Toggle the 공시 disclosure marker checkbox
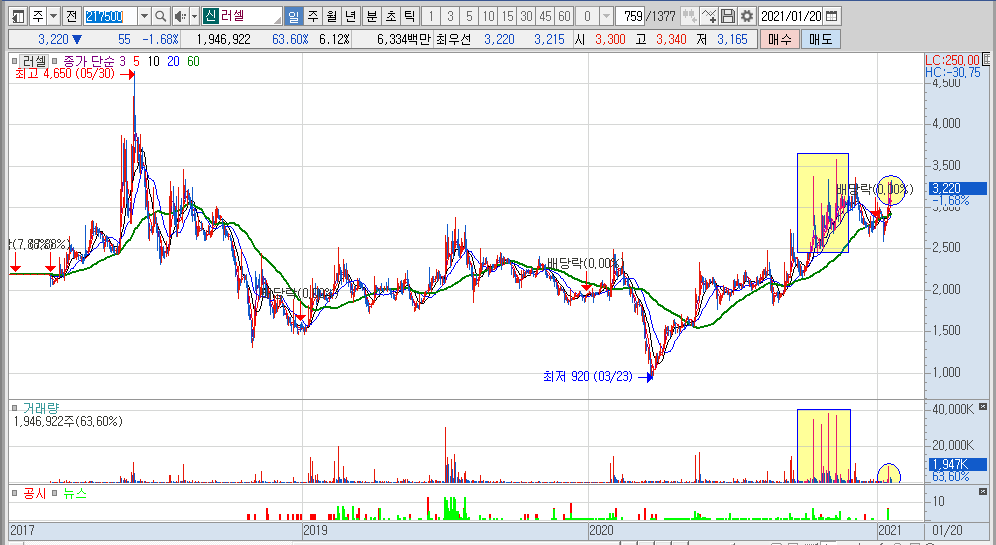 14,494
